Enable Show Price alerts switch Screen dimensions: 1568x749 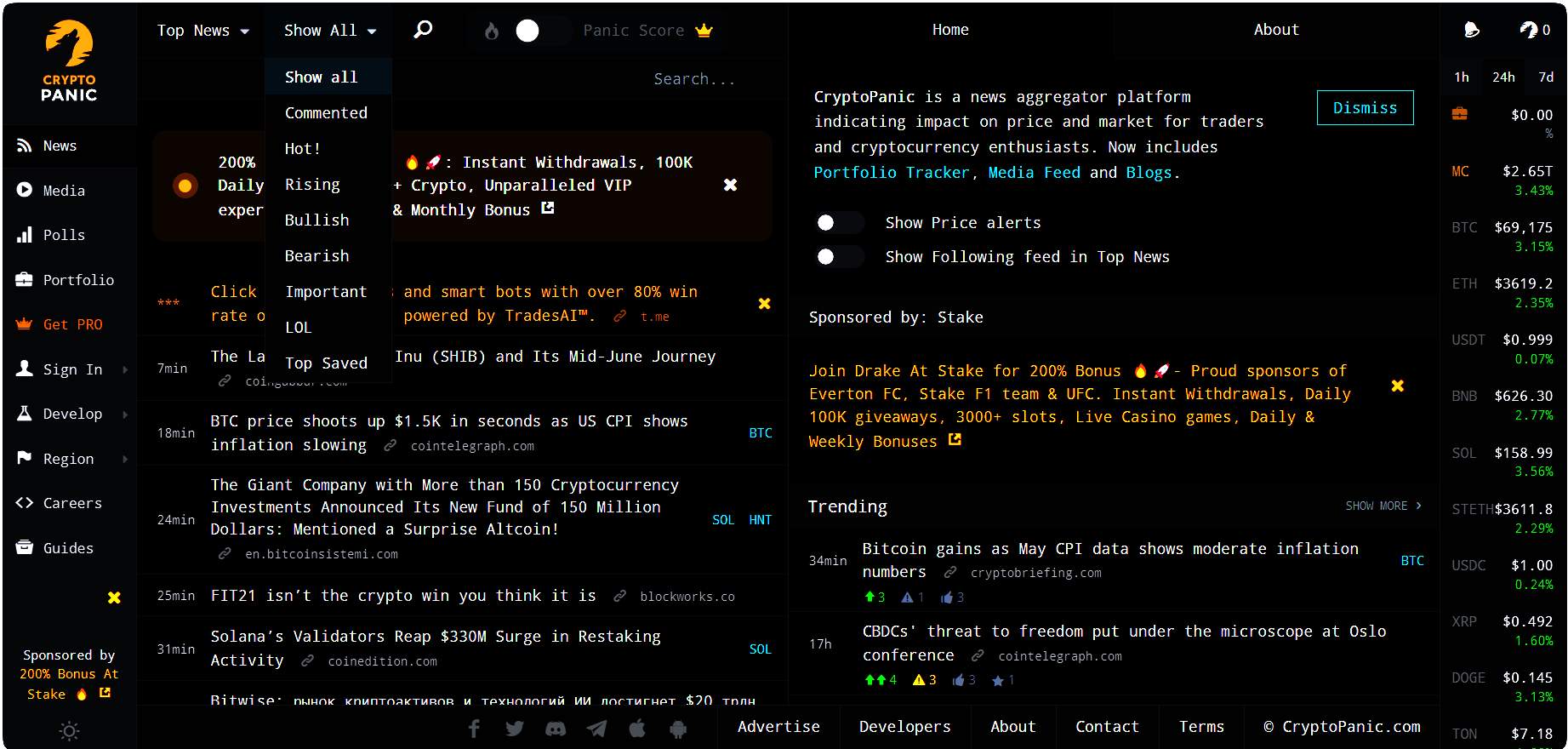pos(839,222)
